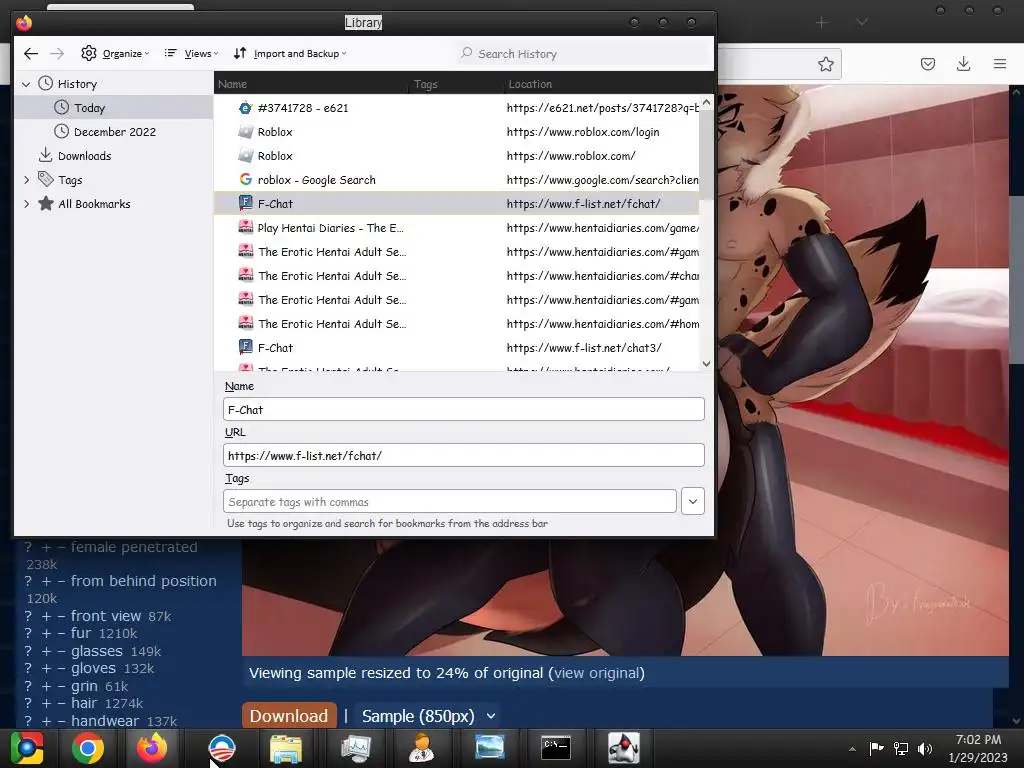Click the view original link
This screenshot has width=1024, height=768.
point(597,673)
